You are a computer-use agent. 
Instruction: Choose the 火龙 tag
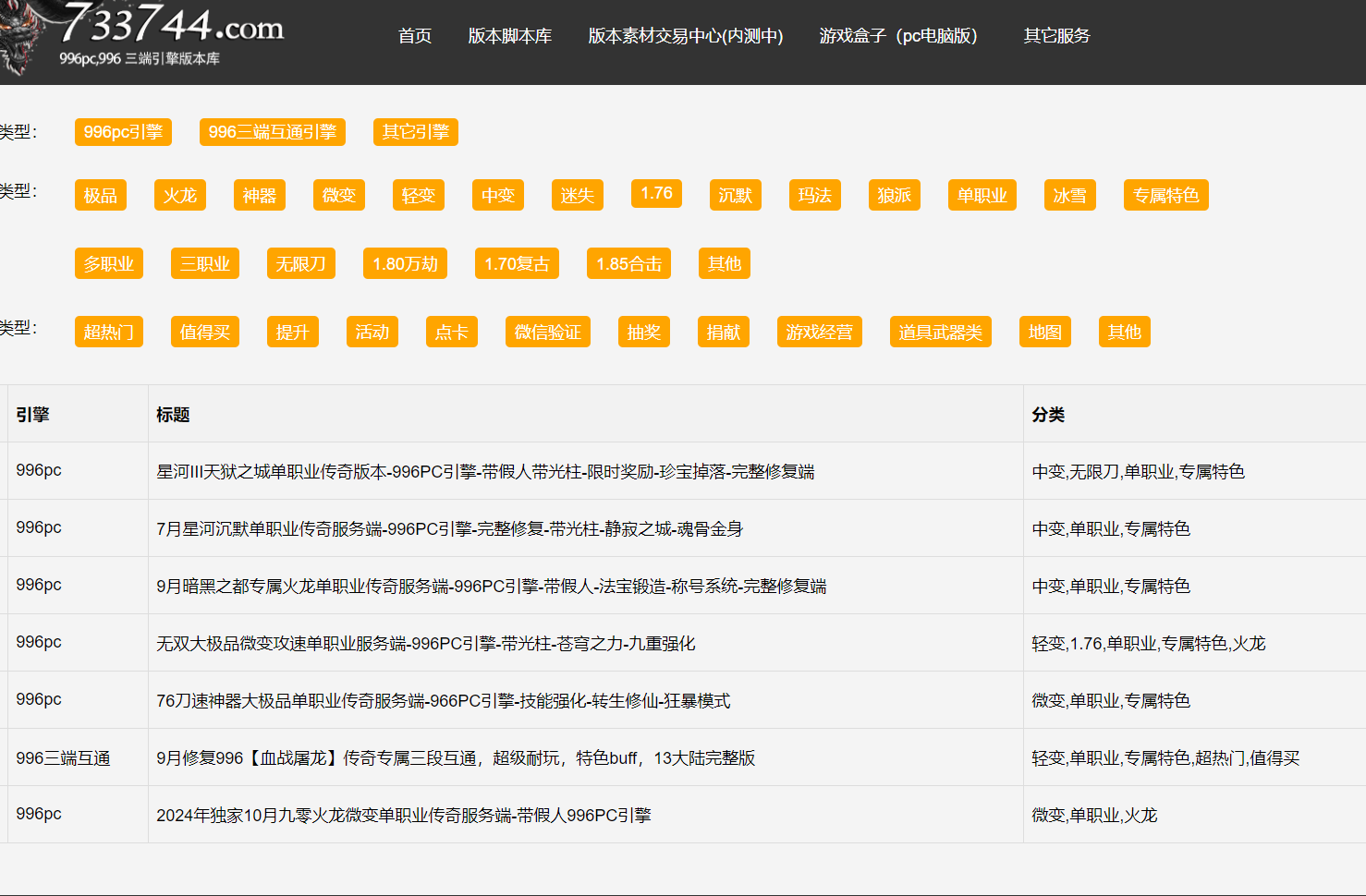pos(180,195)
